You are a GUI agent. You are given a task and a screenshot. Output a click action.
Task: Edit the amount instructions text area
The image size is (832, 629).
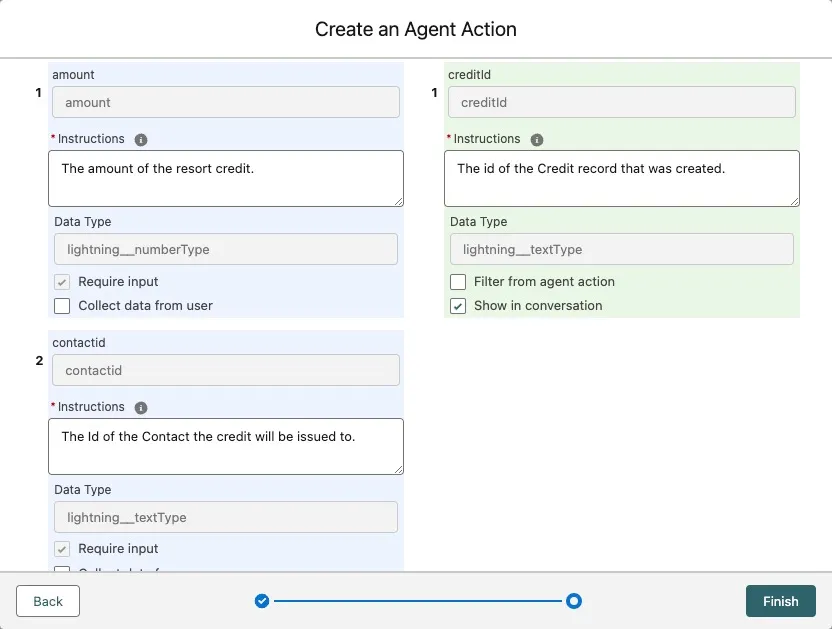pos(225,178)
